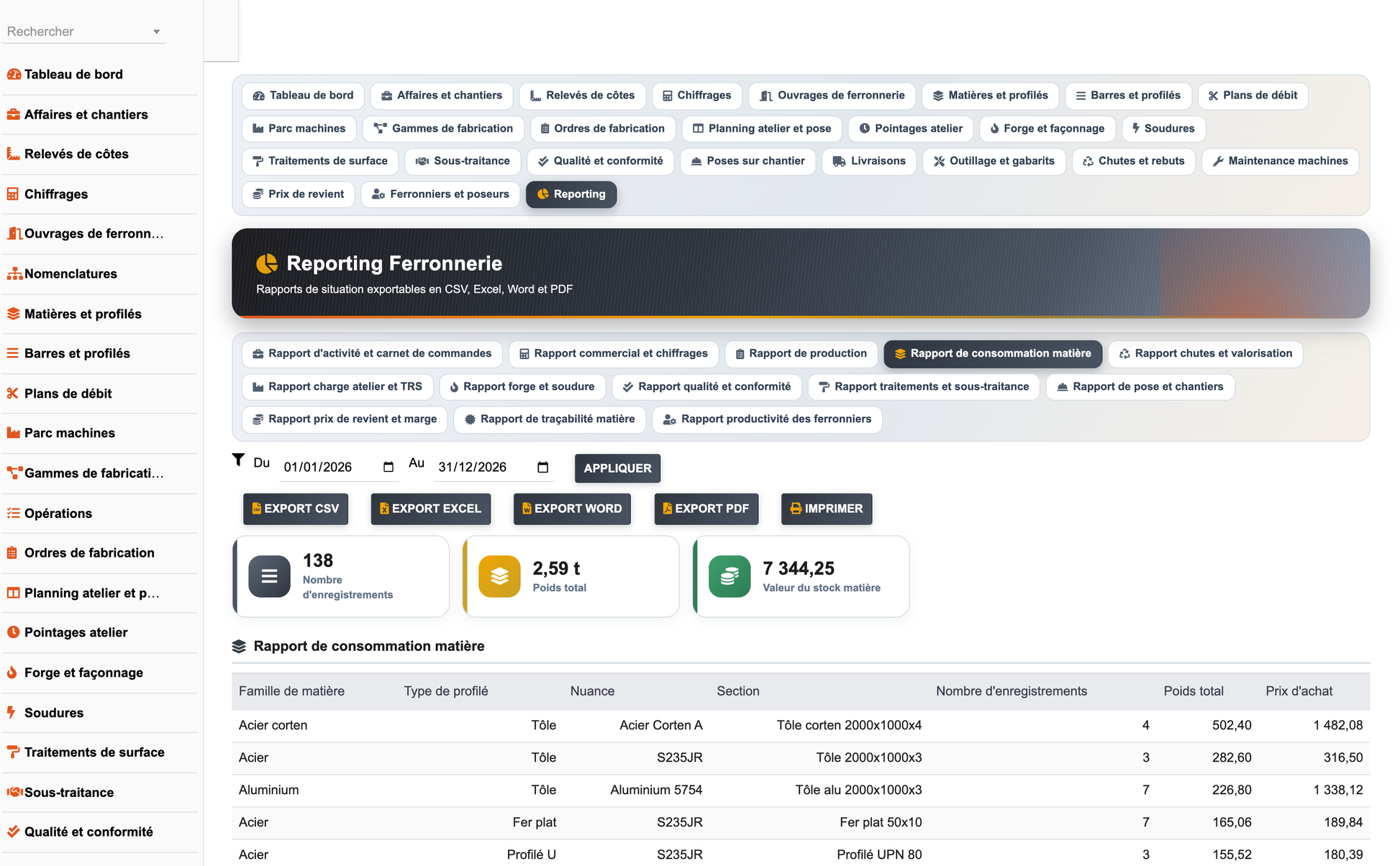
Task: Click EXPORT EXCEL button
Action: (431, 509)
